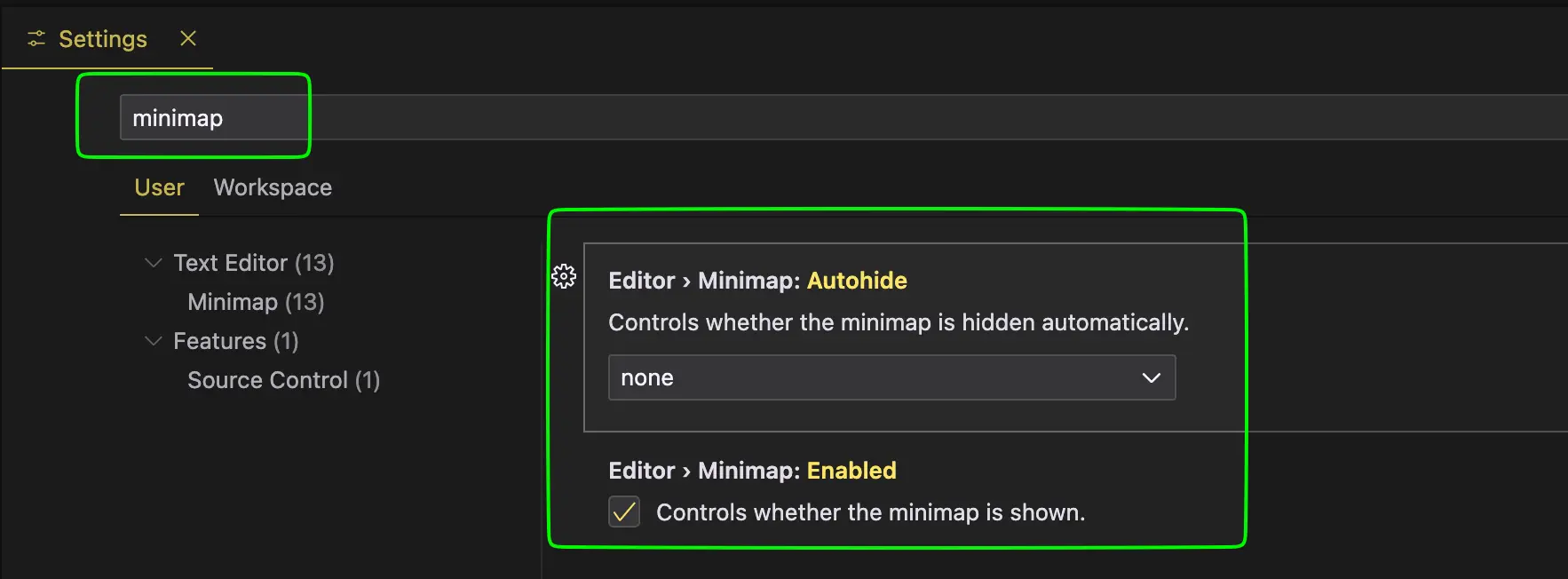The image size is (1568, 579).
Task: Click the Features (1) label
Action: [236, 341]
